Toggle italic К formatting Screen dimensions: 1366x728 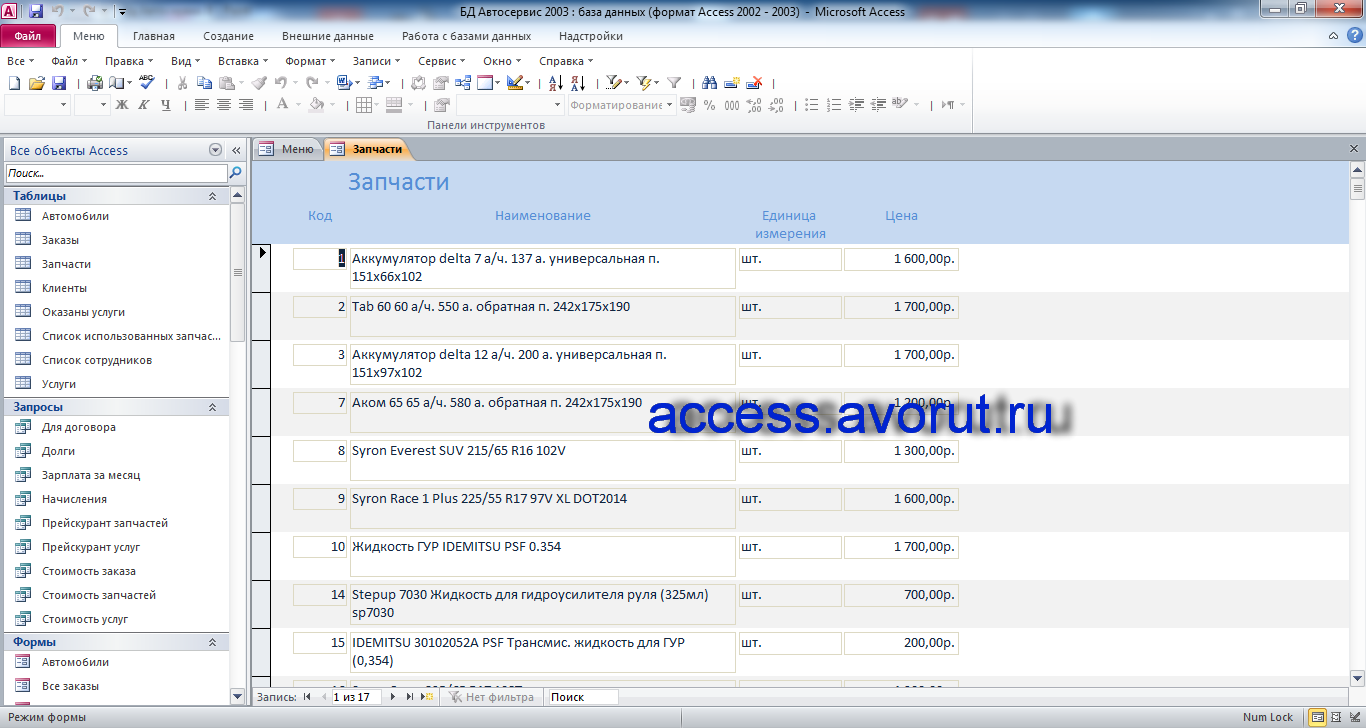click(x=143, y=104)
